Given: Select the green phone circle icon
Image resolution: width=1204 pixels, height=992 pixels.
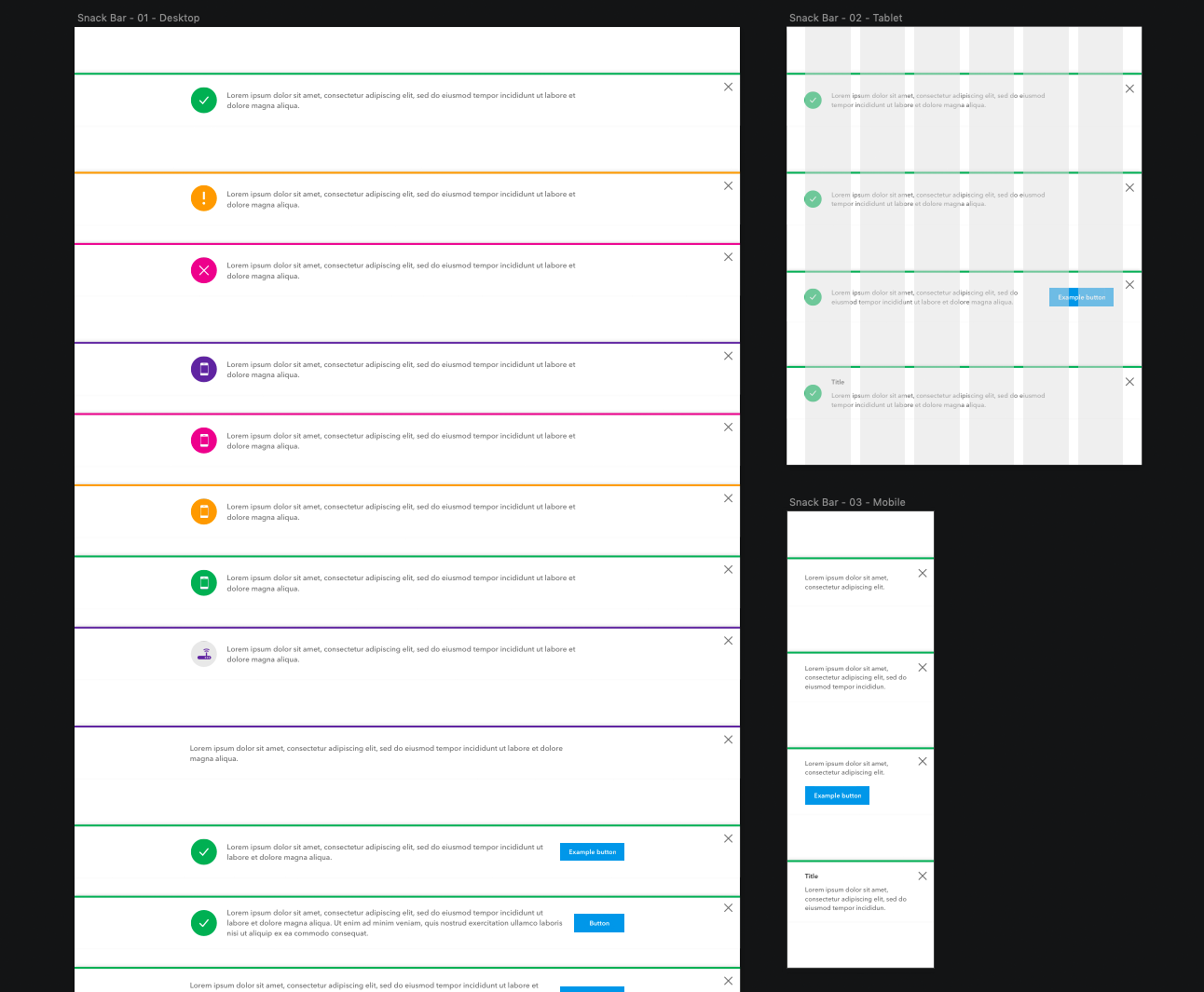Looking at the screenshot, I should (204, 582).
